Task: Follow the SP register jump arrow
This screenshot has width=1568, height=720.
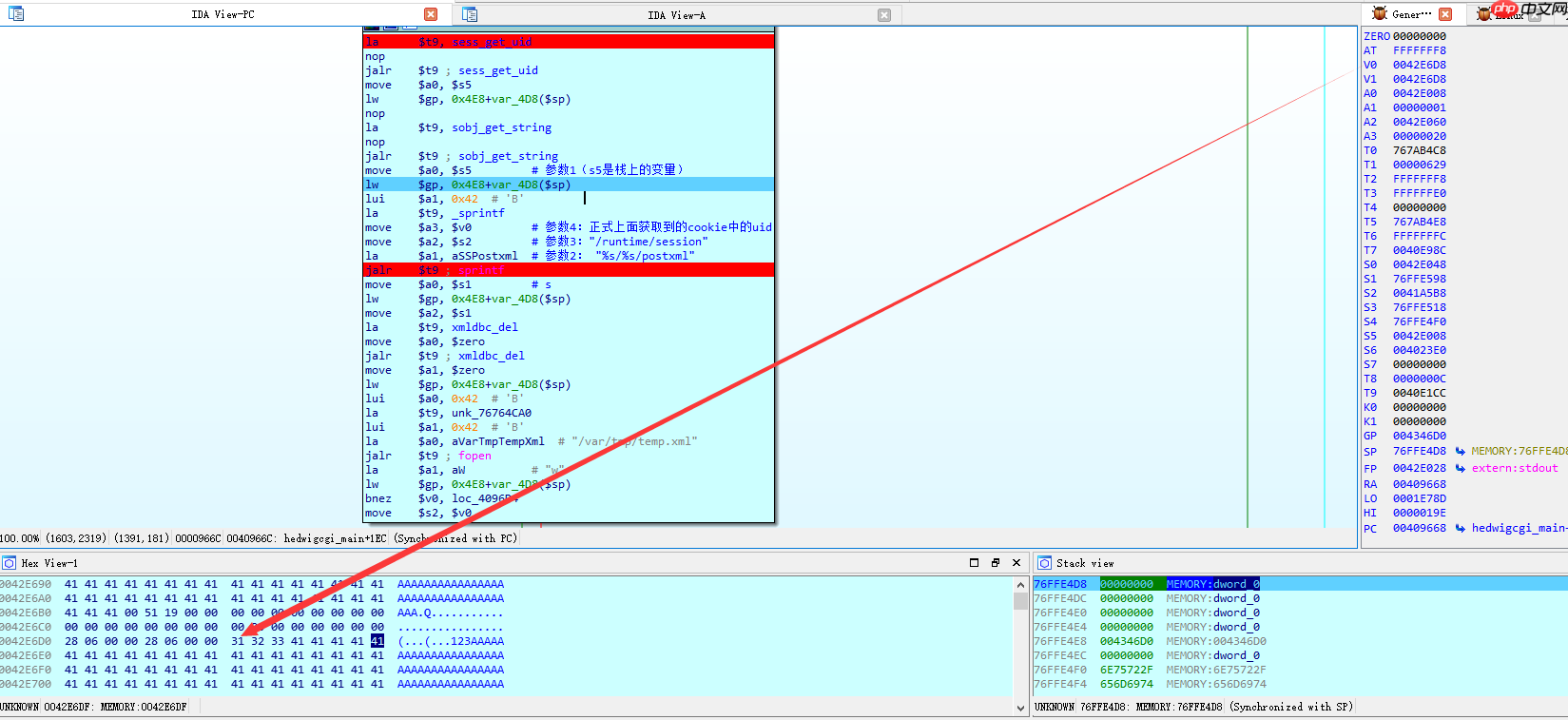Action: click(x=1460, y=451)
